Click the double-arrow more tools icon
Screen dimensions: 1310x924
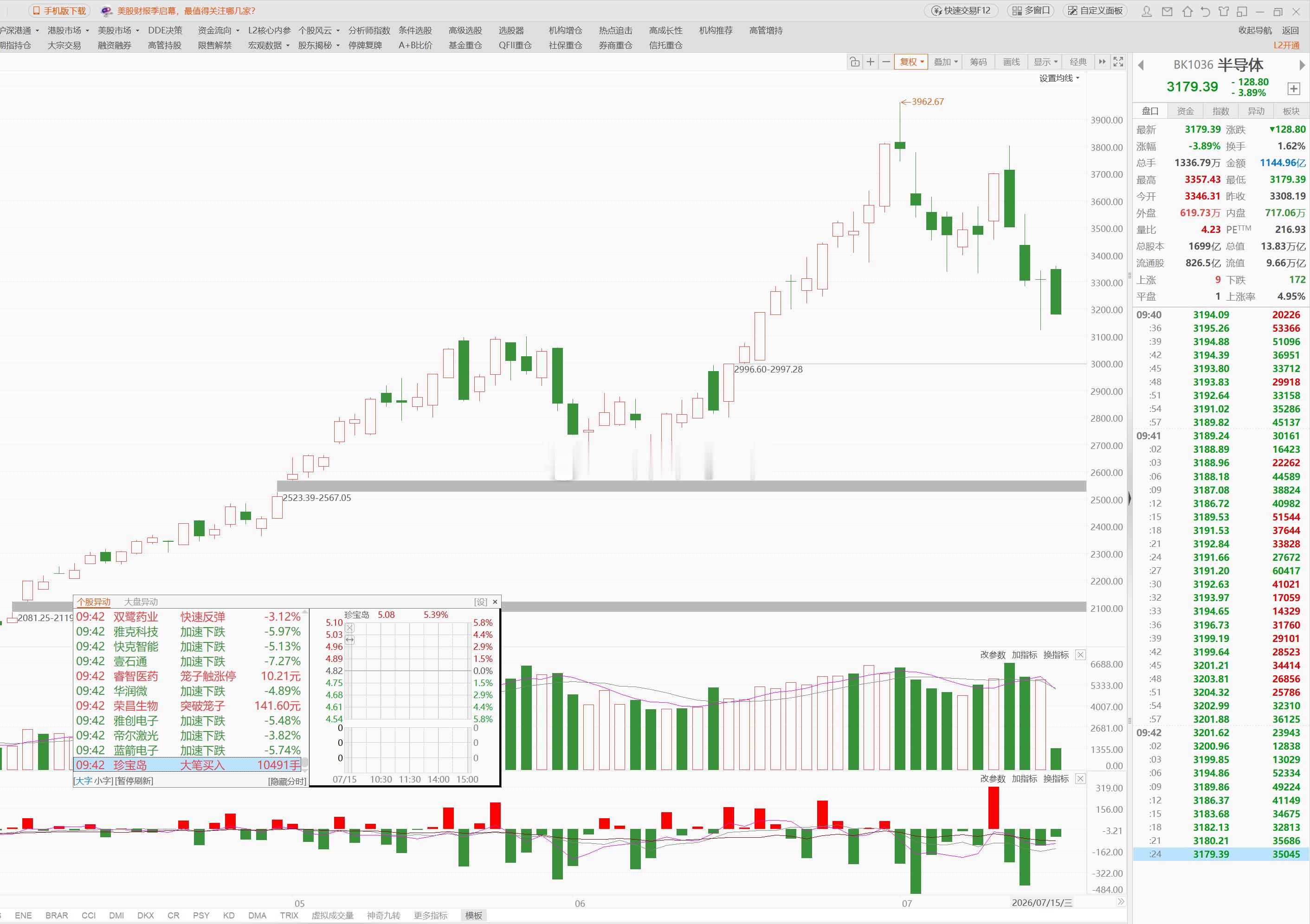pyautogui.click(x=1102, y=62)
